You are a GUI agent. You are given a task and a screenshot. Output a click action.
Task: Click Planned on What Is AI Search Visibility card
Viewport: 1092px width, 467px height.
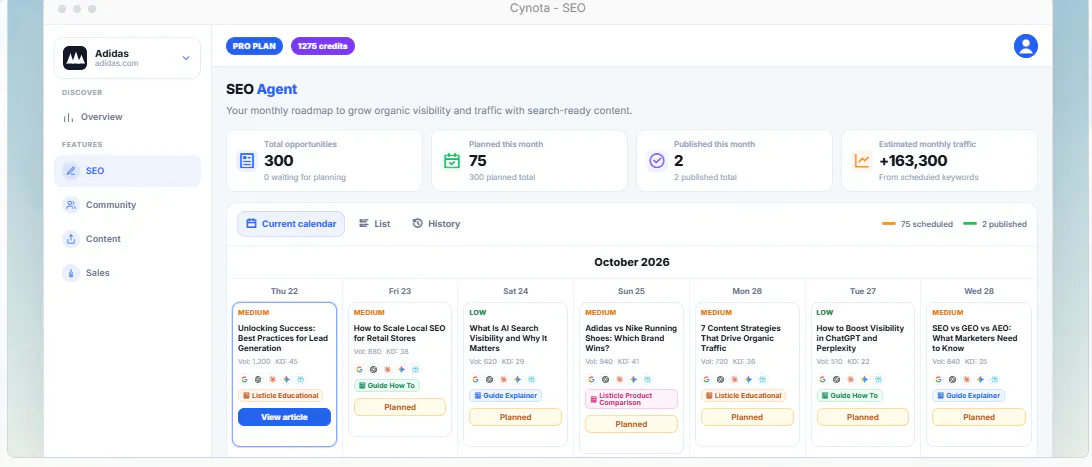515,417
